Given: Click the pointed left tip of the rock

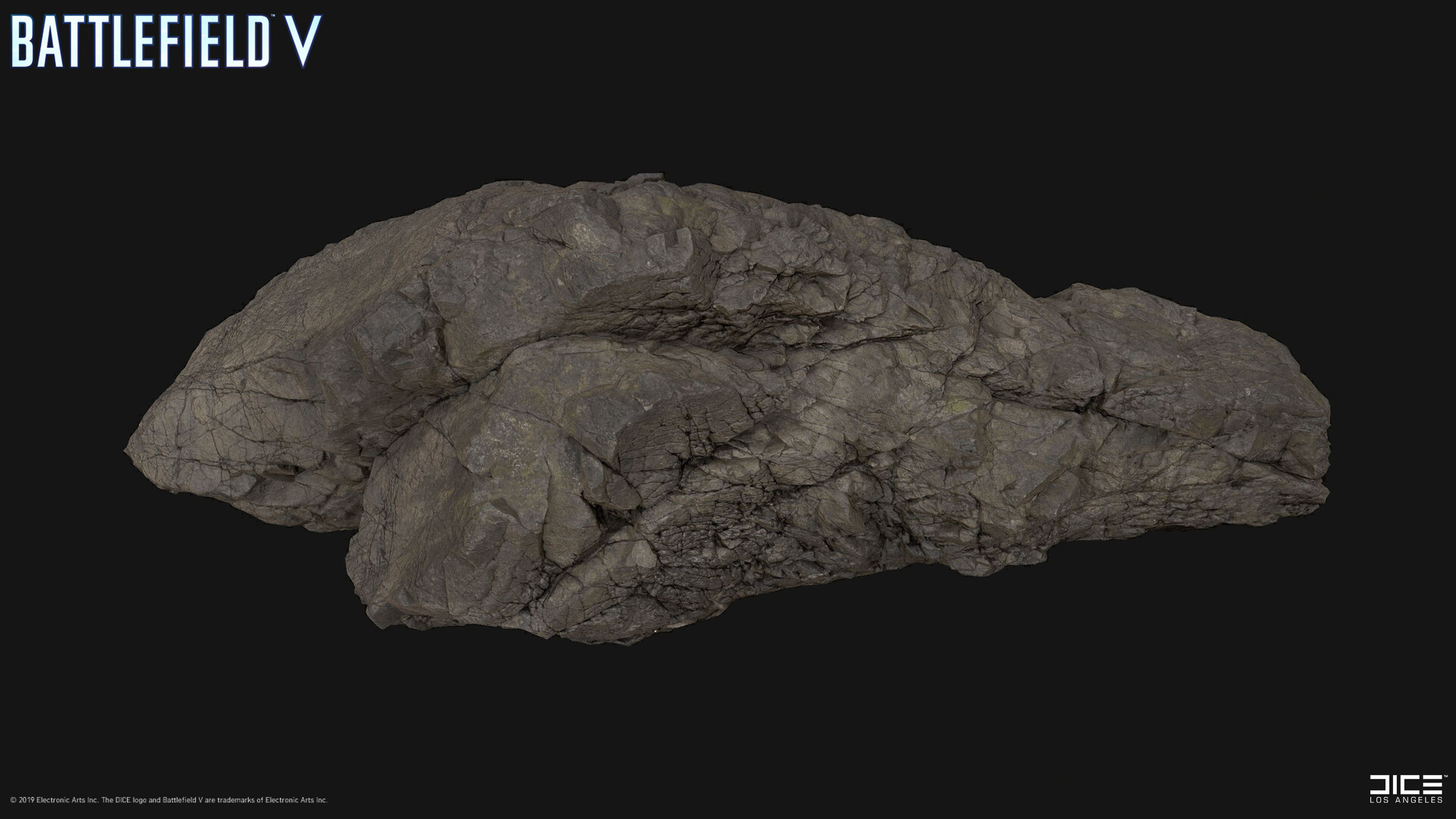Looking at the screenshot, I should pos(130,447).
